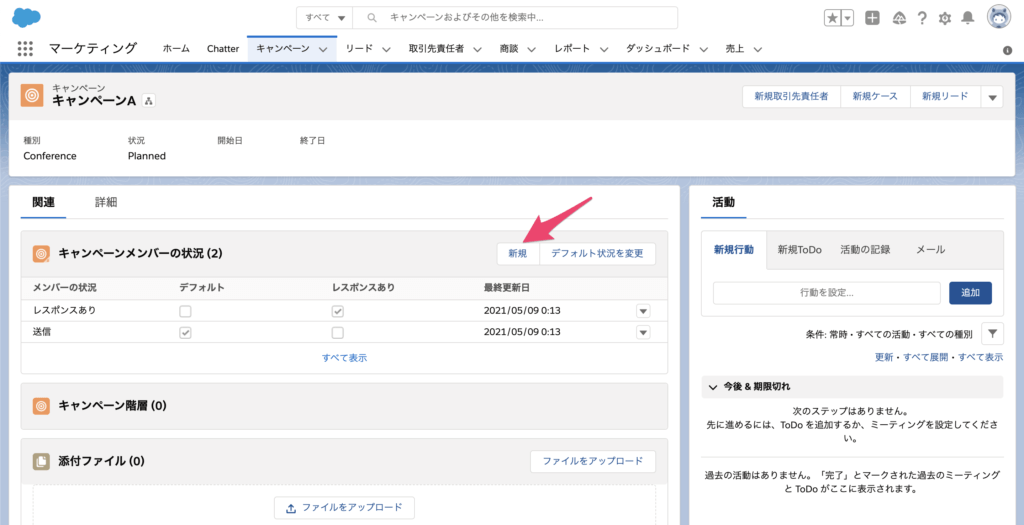Click the 更新 activity link
Viewport: 1024px width, 525px height.
pyautogui.click(x=884, y=357)
